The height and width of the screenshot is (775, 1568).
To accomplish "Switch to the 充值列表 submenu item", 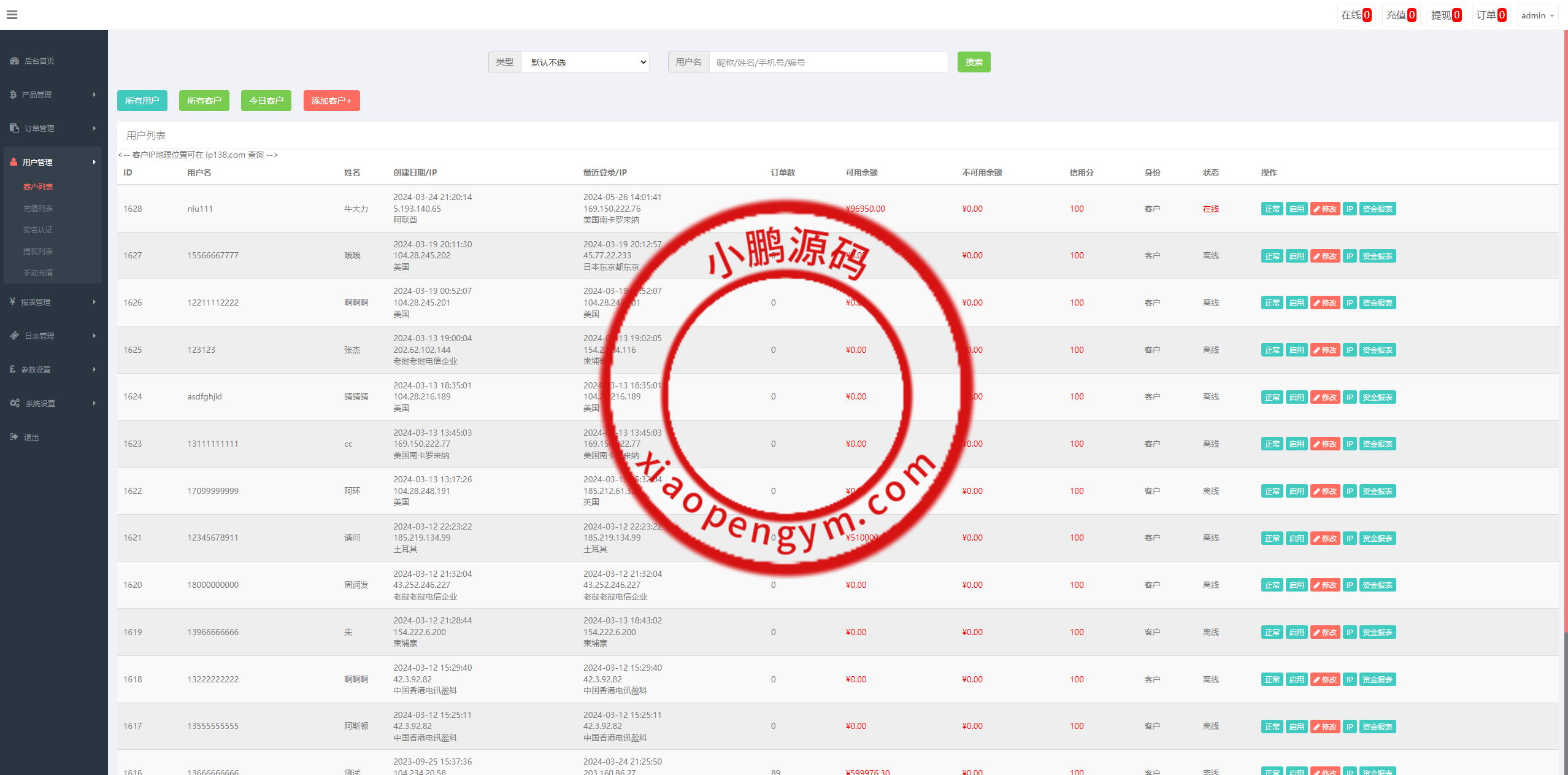I will [x=38, y=208].
